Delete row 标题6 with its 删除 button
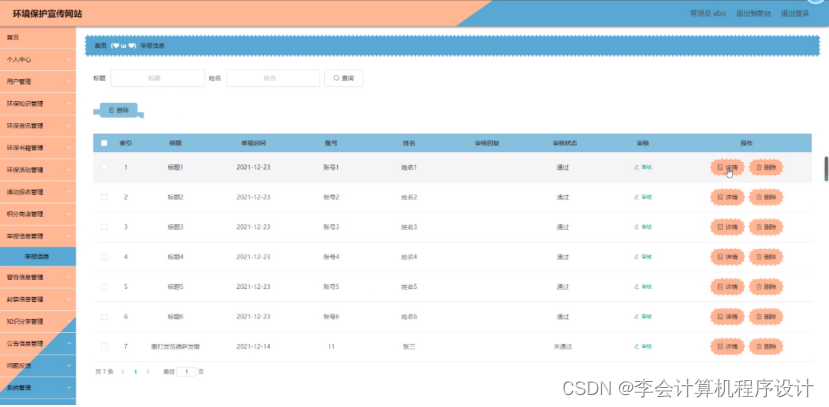Viewport: 829px width, 407px height. coord(766,317)
